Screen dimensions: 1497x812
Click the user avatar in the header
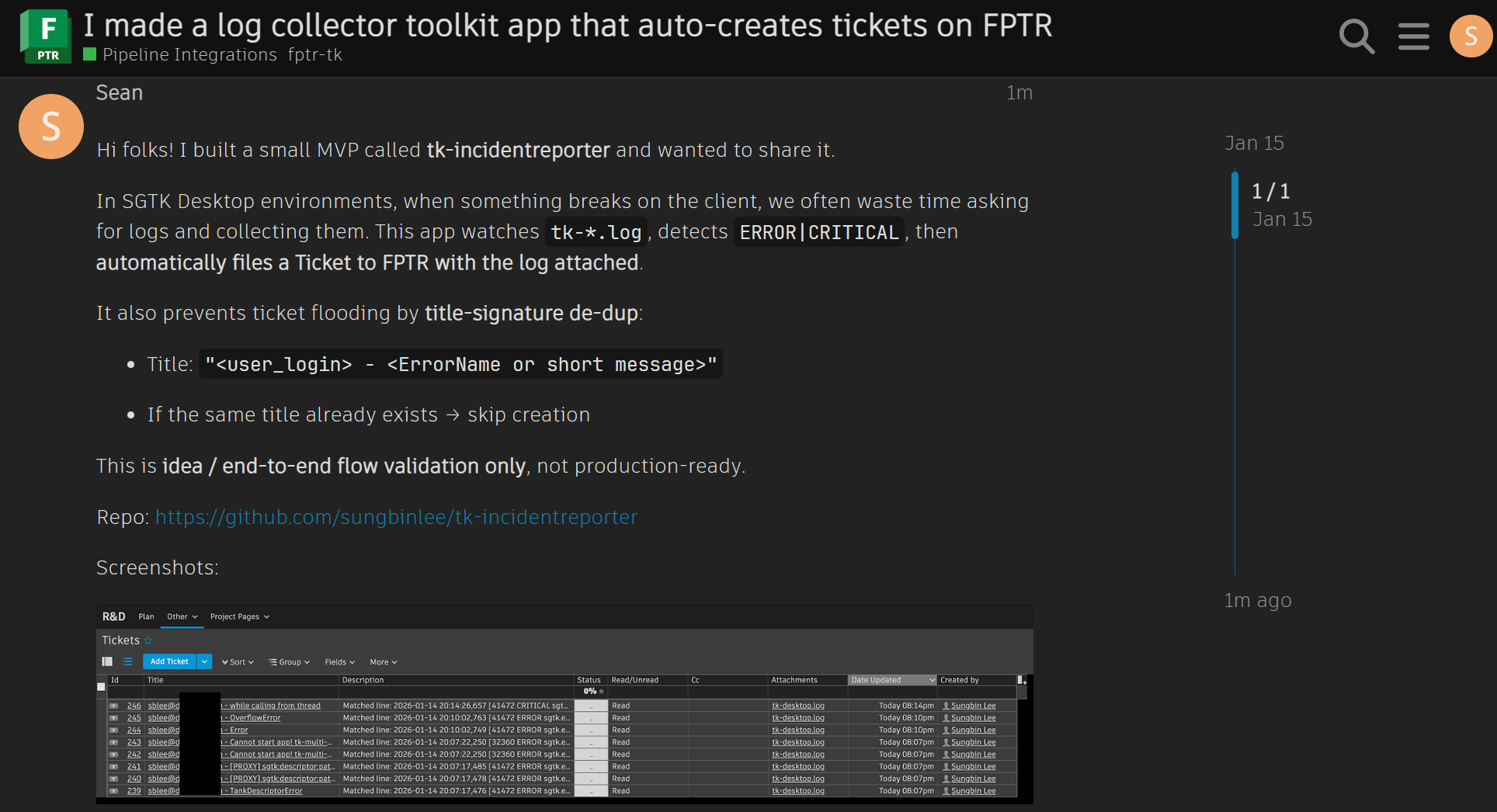click(1470, 36)
